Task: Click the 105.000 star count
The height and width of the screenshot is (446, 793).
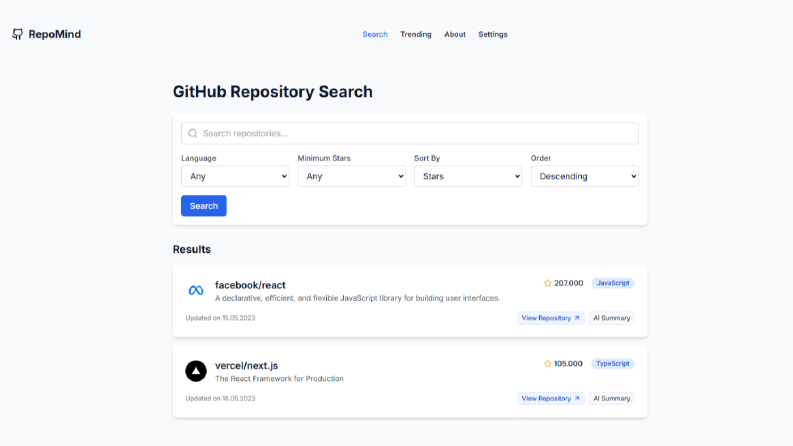Action: click(x=568, y=364)
